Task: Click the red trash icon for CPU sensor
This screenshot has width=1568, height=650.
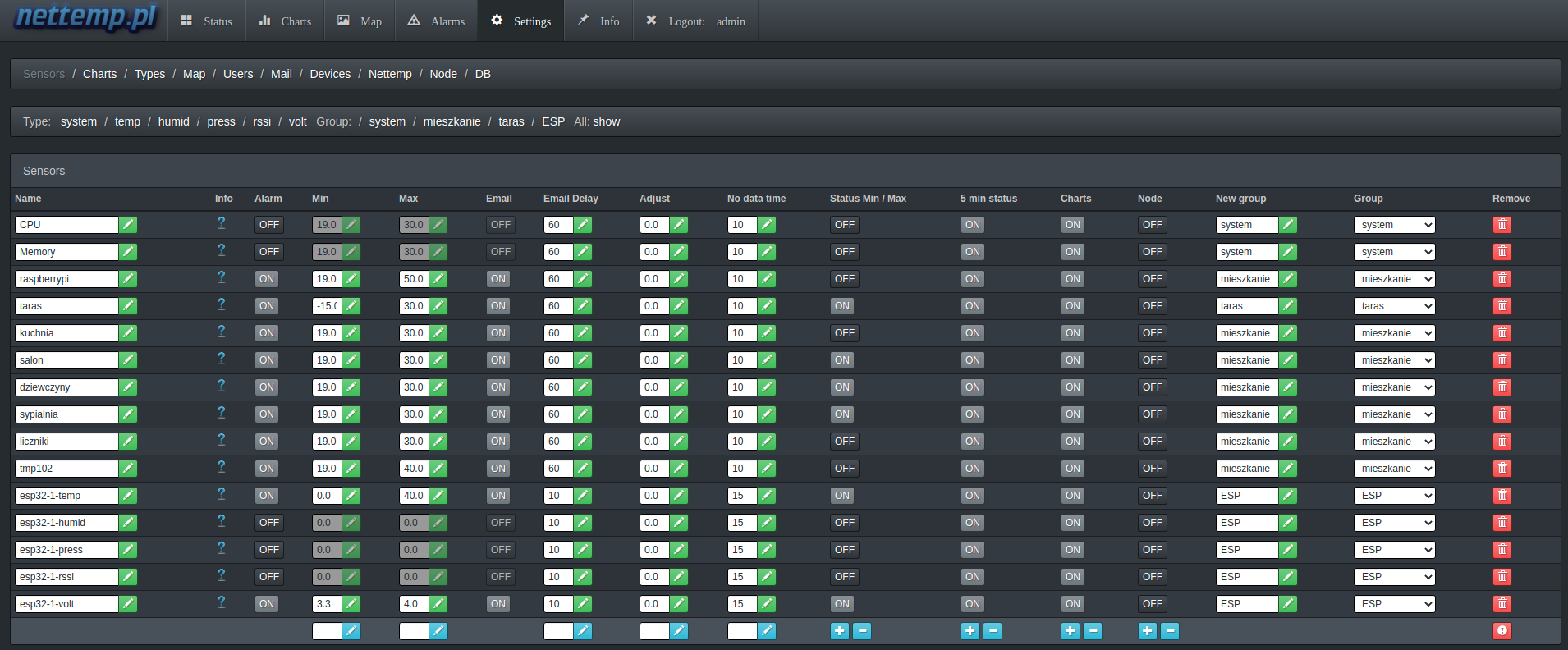Action: pos(1502,225)
